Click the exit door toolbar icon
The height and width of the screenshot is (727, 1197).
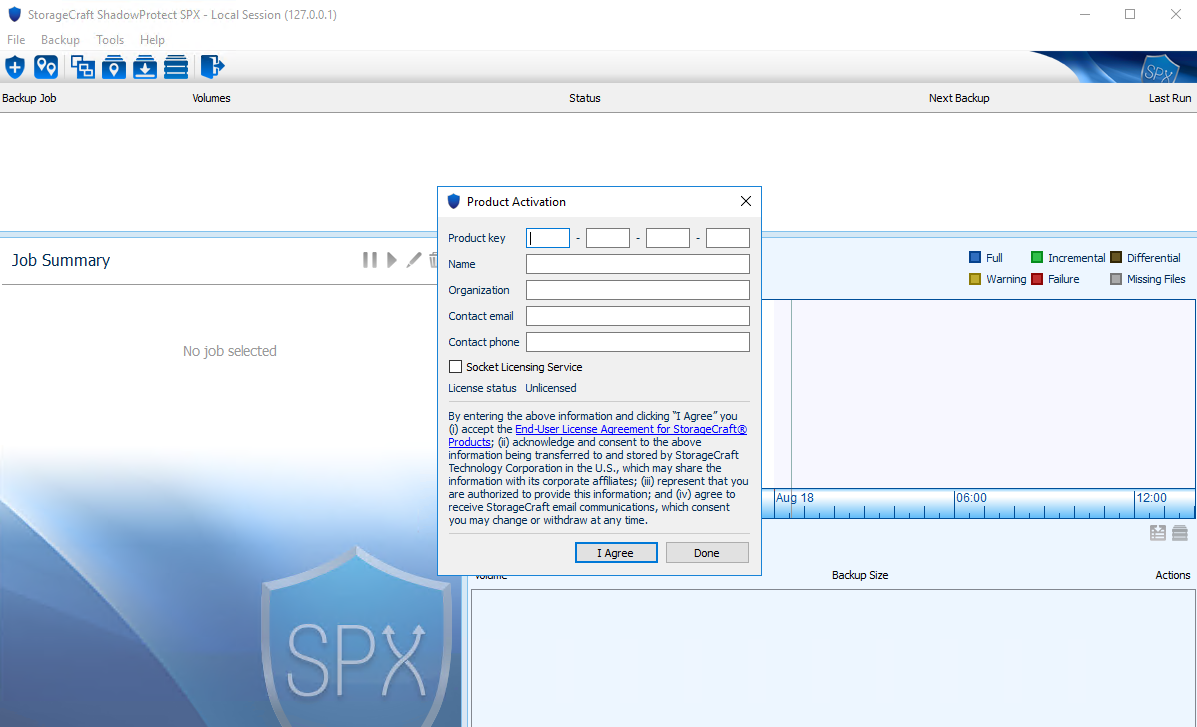click(x=211, y=67)
